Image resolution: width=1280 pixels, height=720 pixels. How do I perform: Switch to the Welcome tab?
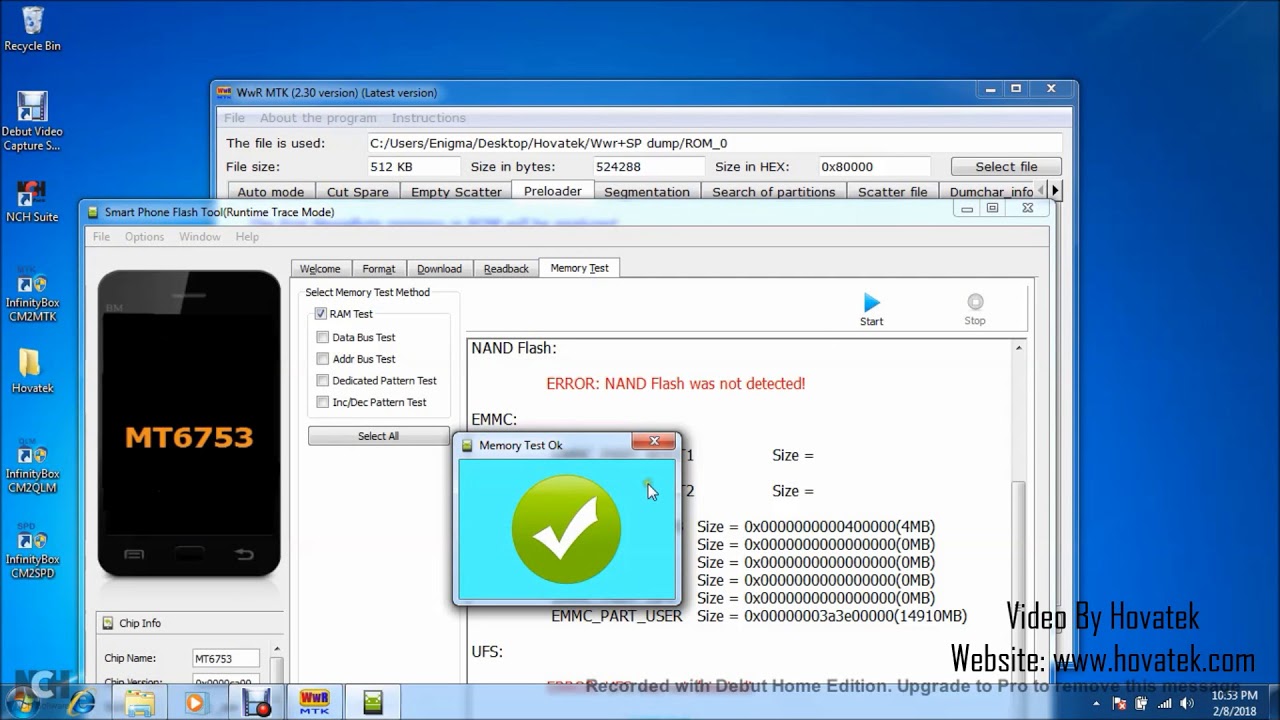coord(320,269)
